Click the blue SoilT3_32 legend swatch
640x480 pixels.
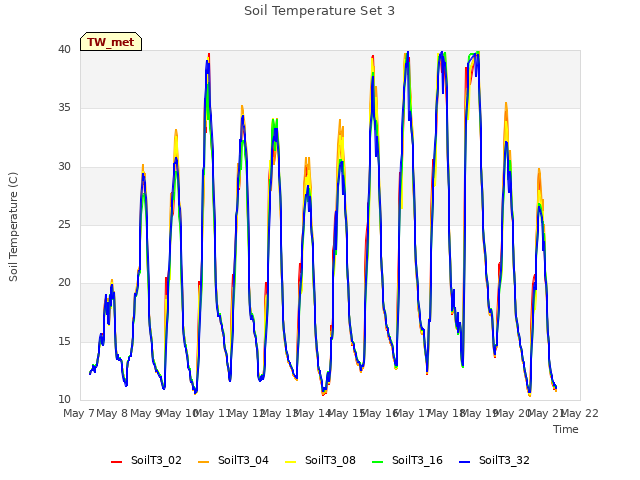464,462
